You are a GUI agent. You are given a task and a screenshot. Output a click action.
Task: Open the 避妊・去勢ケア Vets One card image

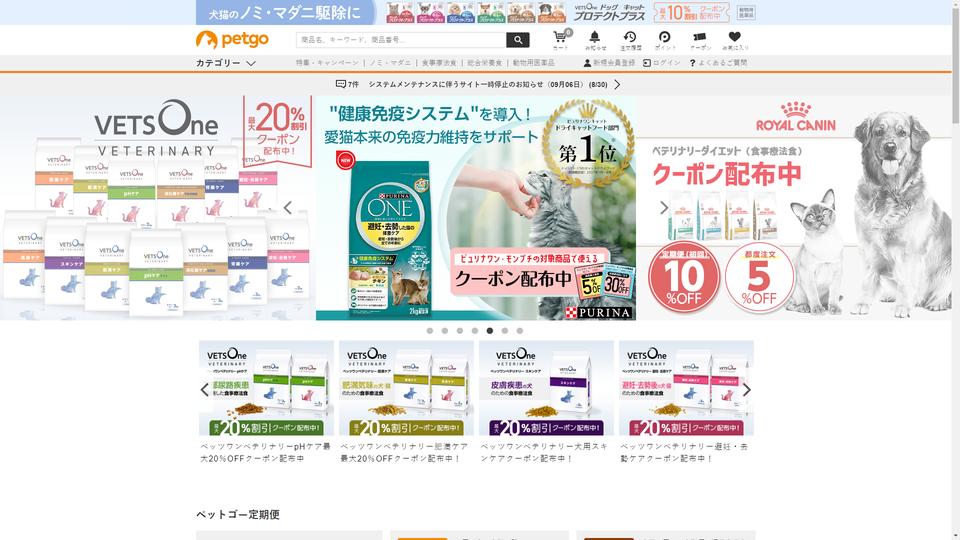[x=686, y=388]
